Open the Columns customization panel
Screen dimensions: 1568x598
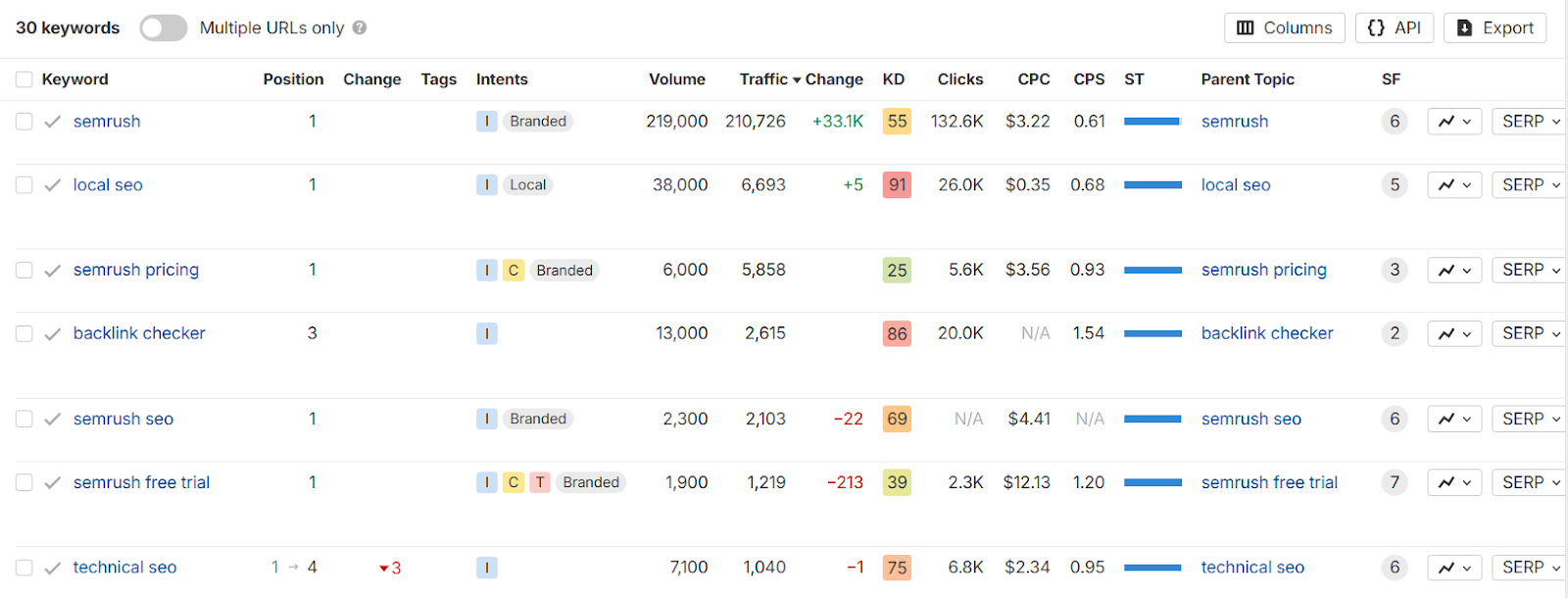point(1283,27)
